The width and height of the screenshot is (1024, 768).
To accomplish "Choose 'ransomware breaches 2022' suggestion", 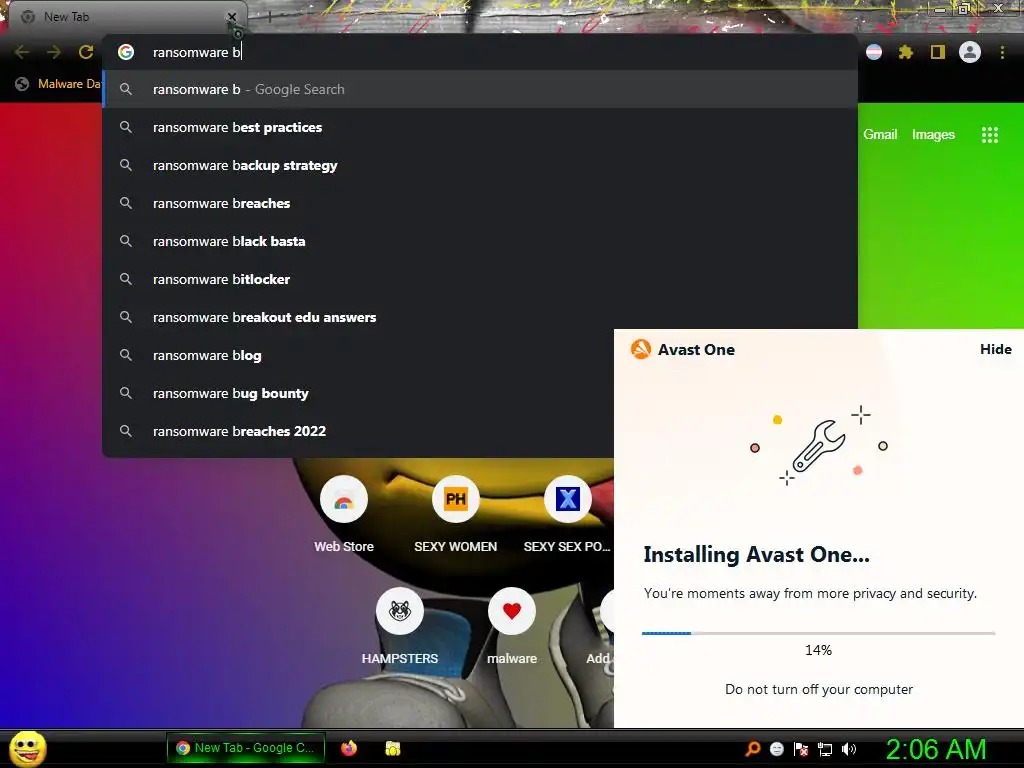I will pos(358,431).
